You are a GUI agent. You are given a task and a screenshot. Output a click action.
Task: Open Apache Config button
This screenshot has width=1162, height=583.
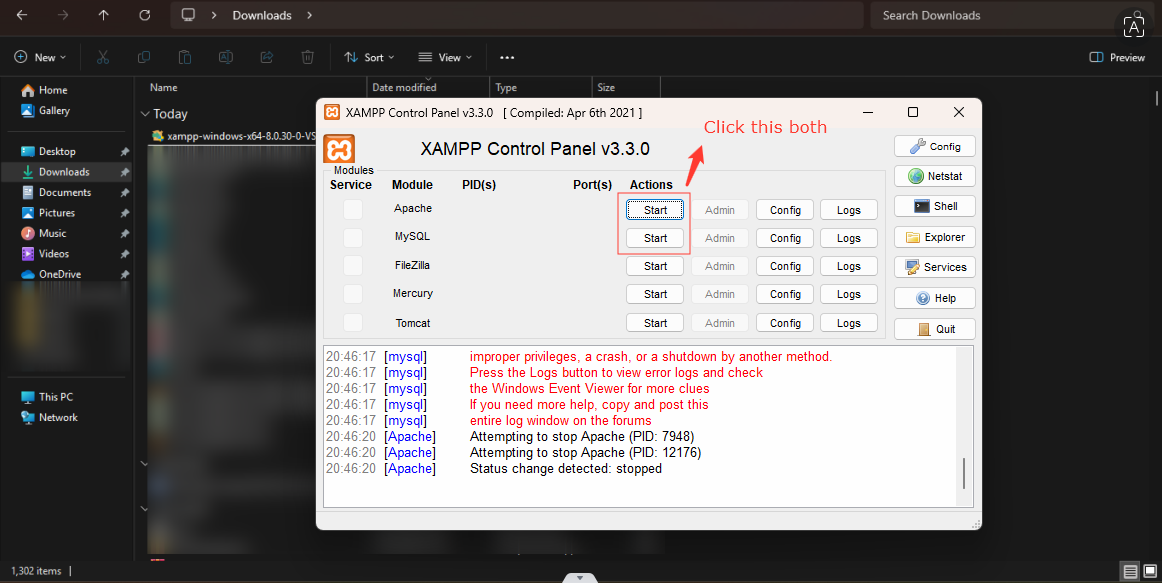click(x=785, y=210)
